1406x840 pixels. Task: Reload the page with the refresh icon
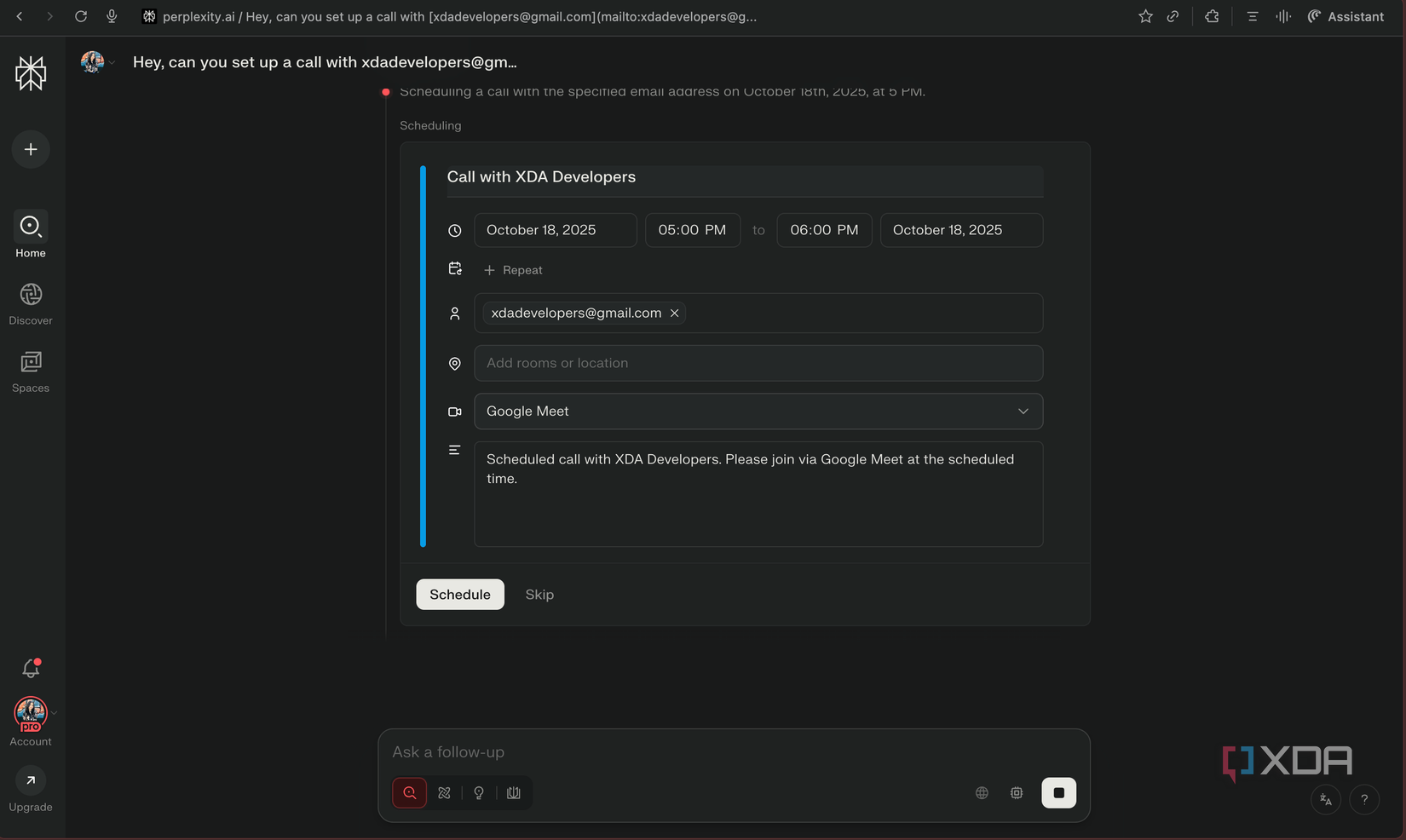coord(81,16)
